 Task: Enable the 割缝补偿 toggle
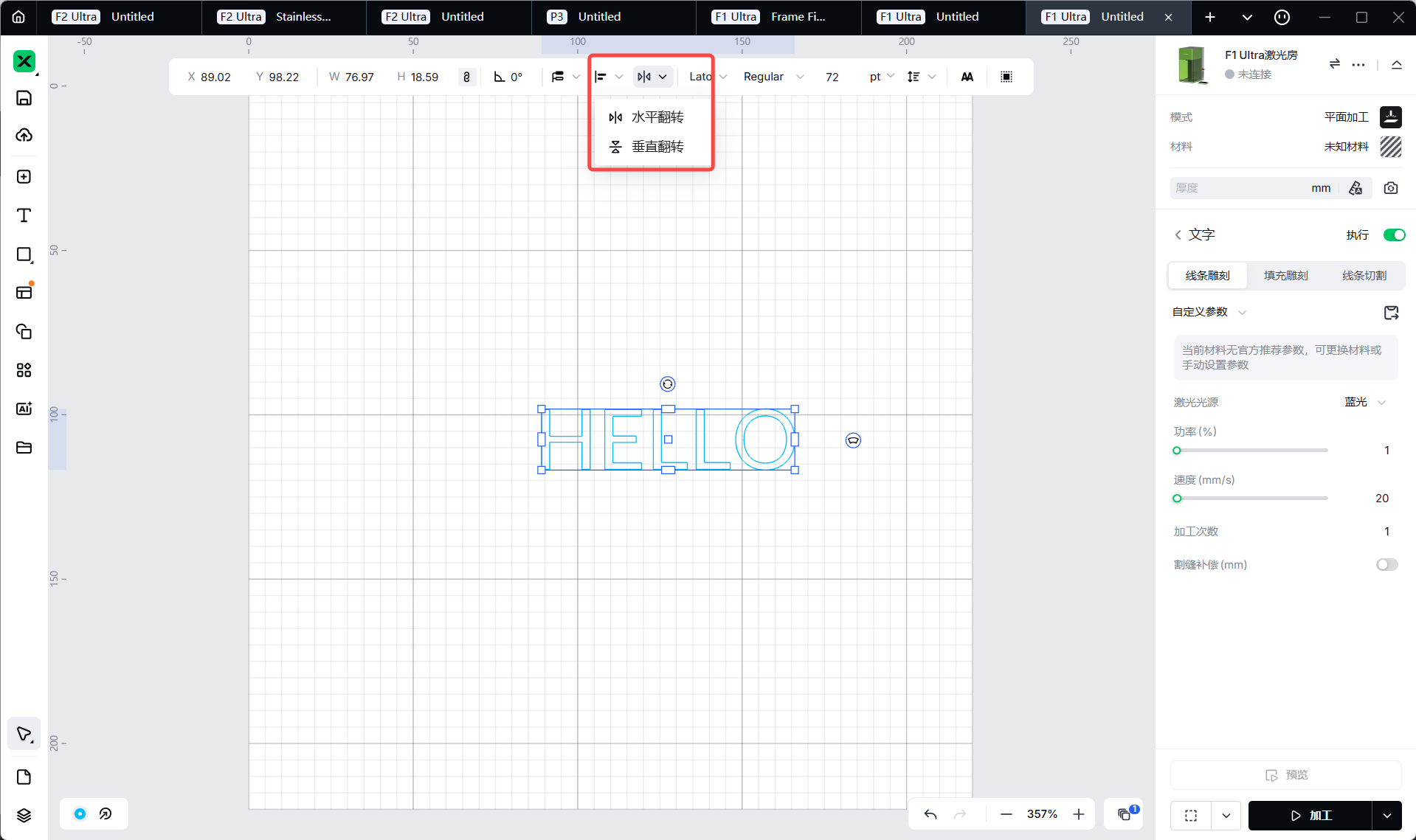(x=1386, y=565)
